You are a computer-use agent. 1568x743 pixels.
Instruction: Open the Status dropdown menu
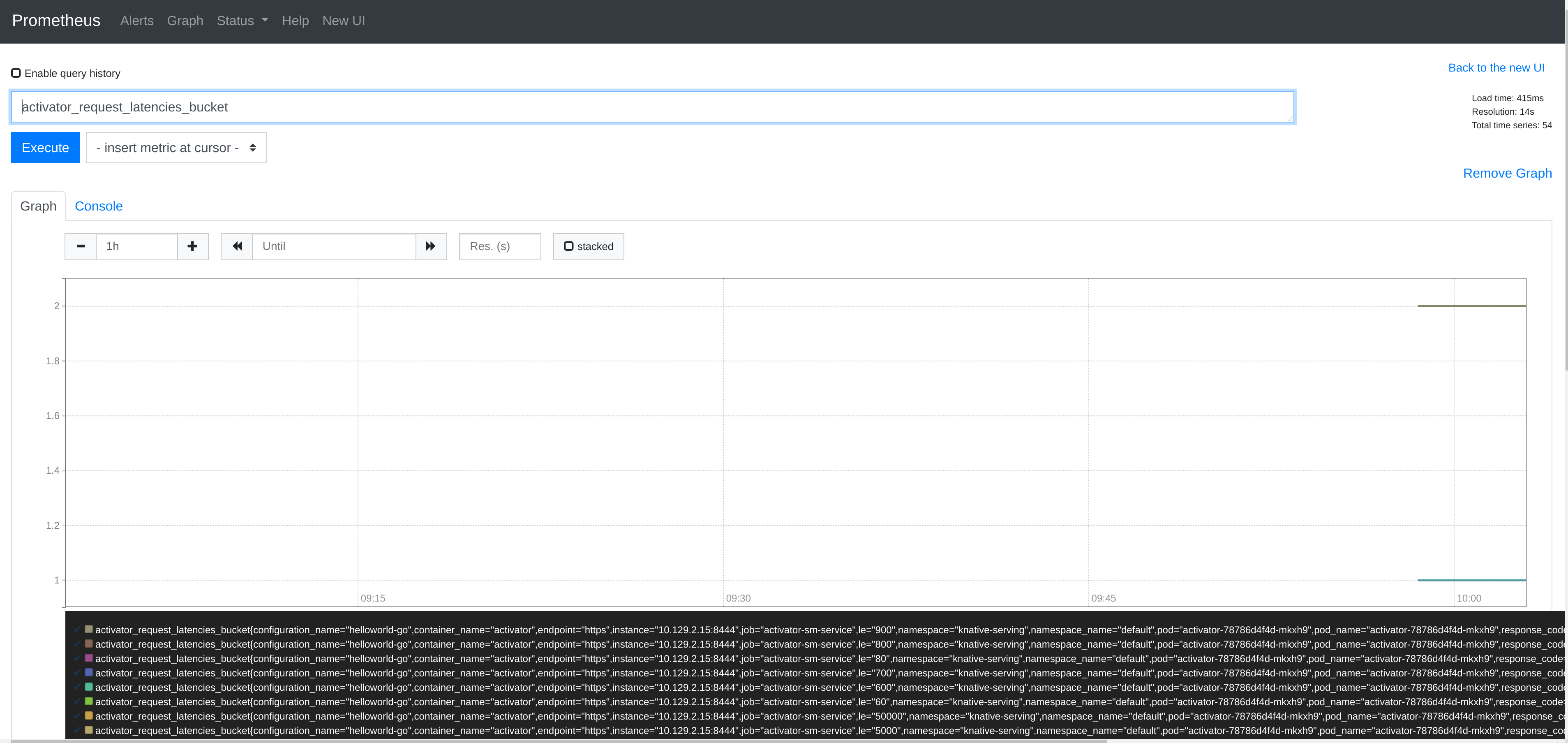pos(242,20)
